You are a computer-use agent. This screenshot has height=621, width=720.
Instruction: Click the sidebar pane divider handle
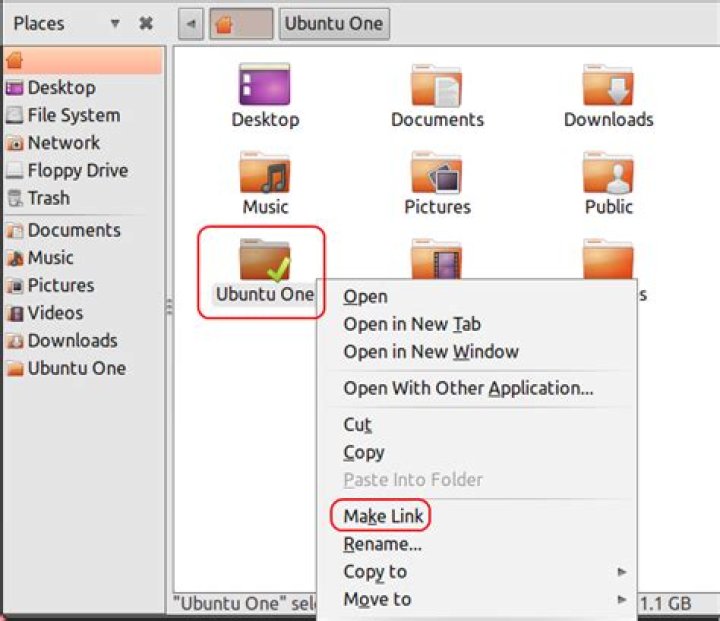169,306
